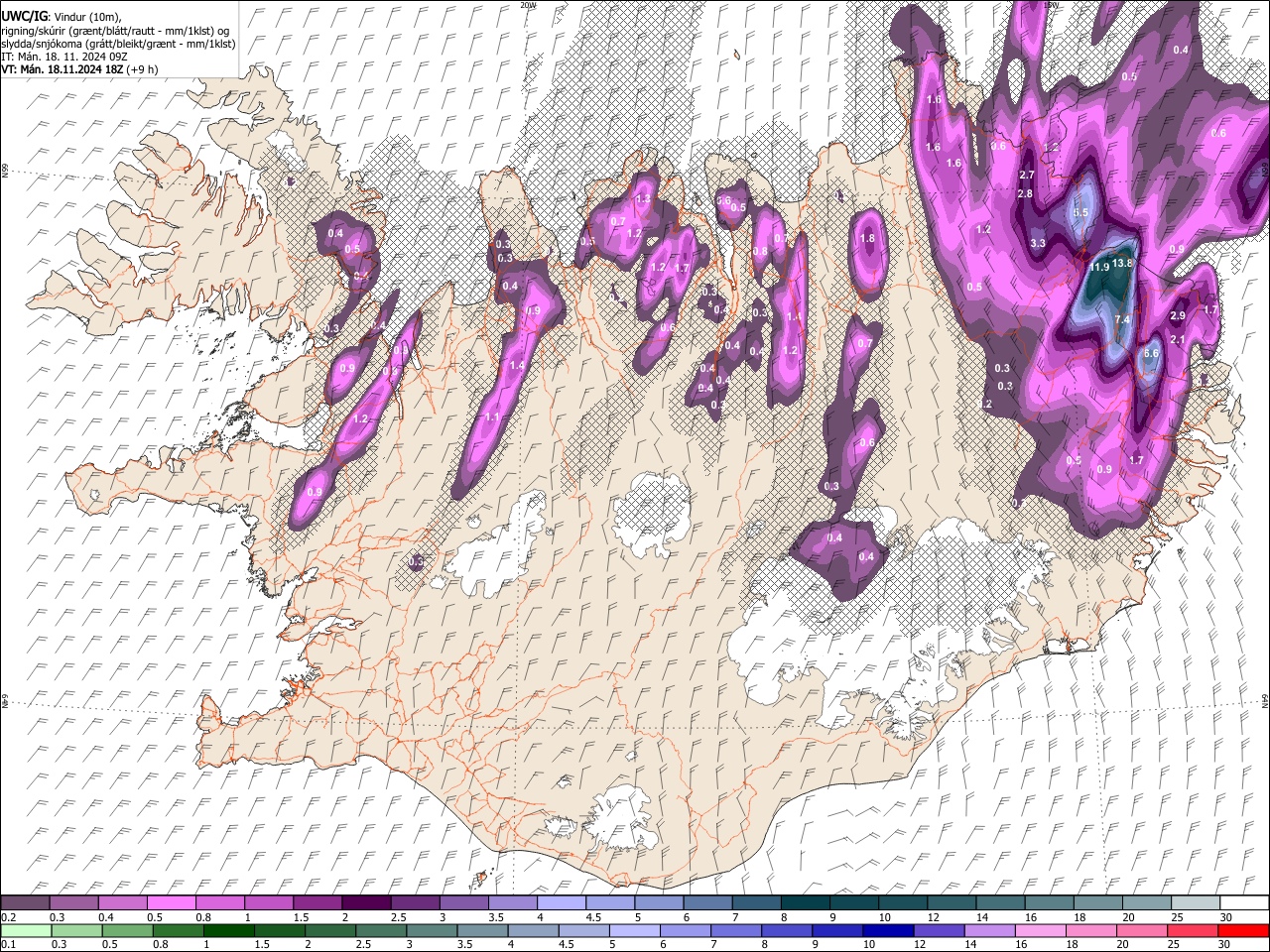
Task: Select the 0.2–0.3 dark purple swatch, upper legend
Action: pos(25,902)
